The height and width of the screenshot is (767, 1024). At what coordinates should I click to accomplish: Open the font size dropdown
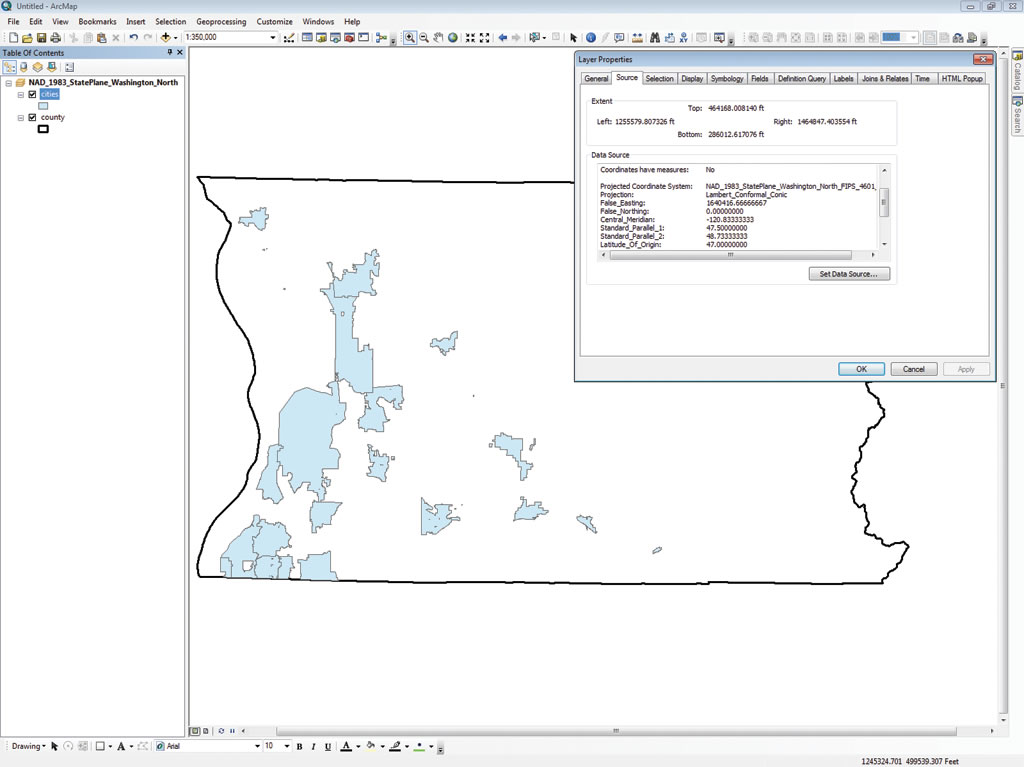[287, 746]
